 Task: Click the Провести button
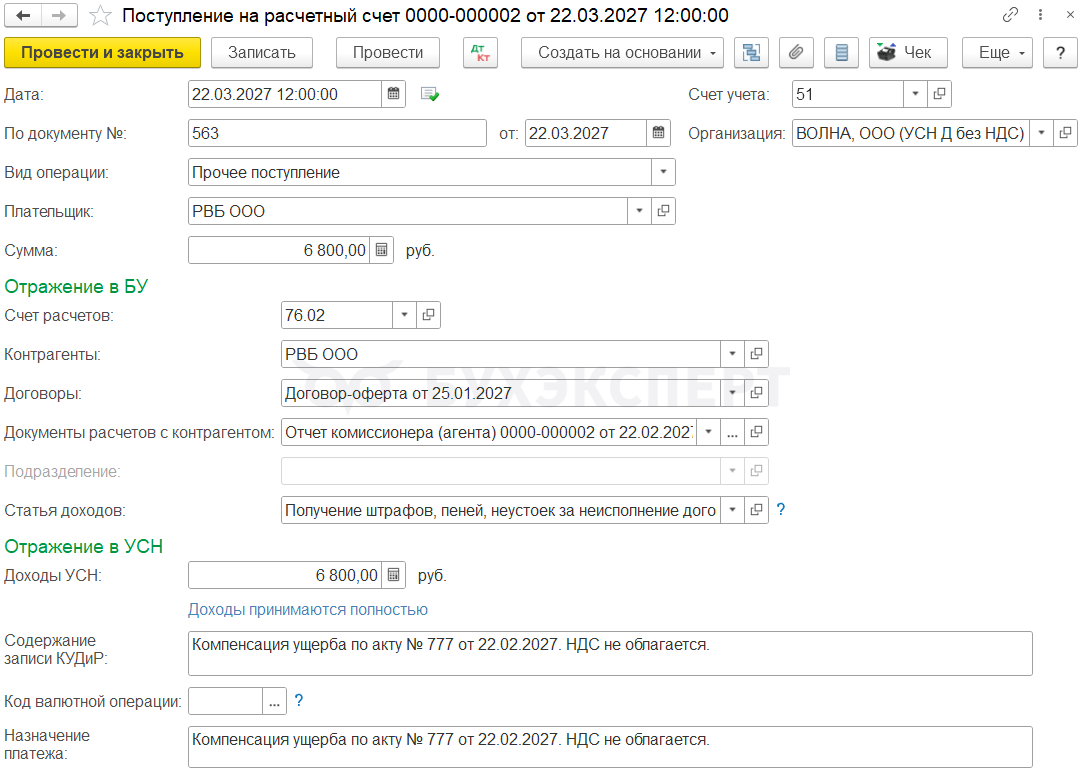[x=388, y=52]
